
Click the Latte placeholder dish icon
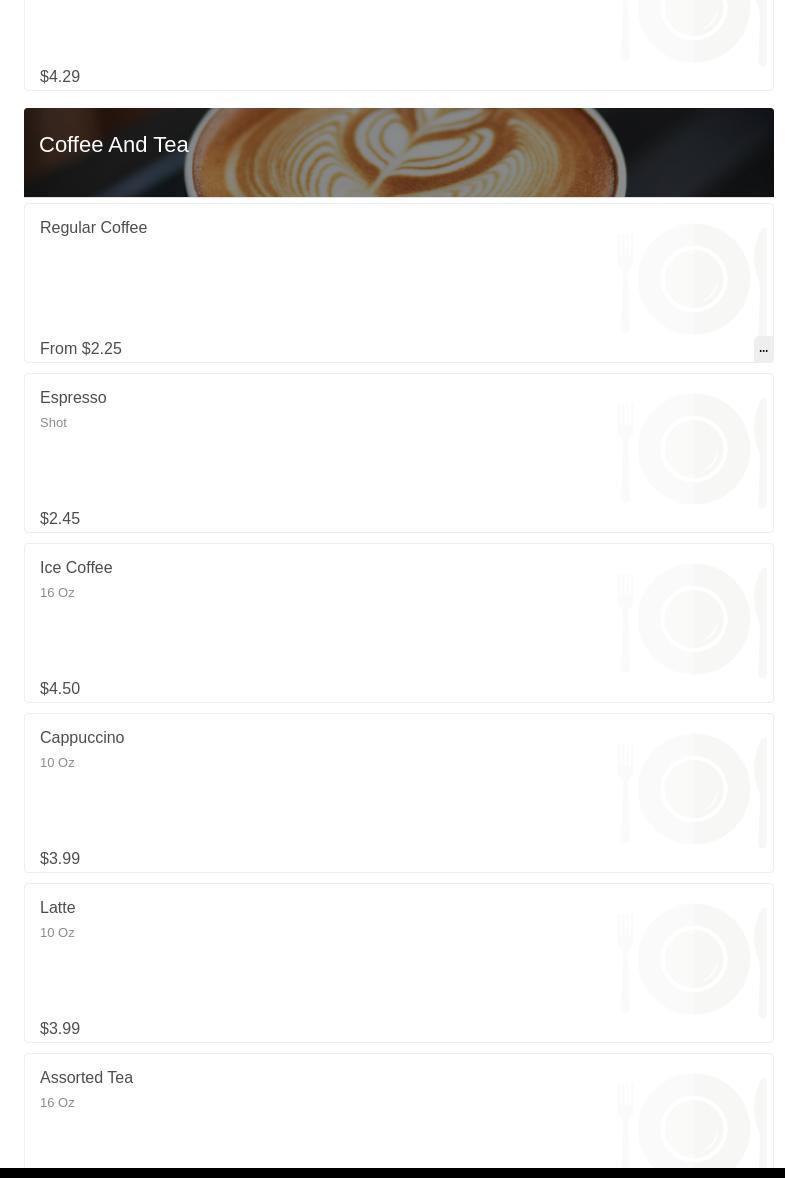coord(693,959)
